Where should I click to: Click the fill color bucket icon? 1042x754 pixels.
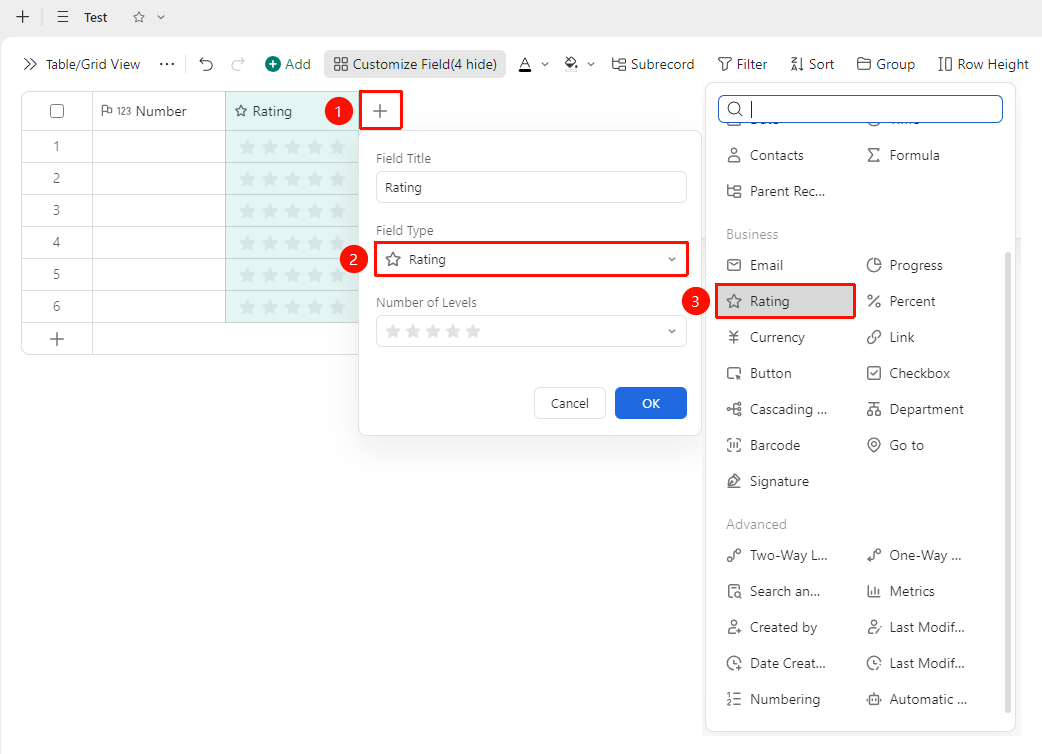pos(571,64)
